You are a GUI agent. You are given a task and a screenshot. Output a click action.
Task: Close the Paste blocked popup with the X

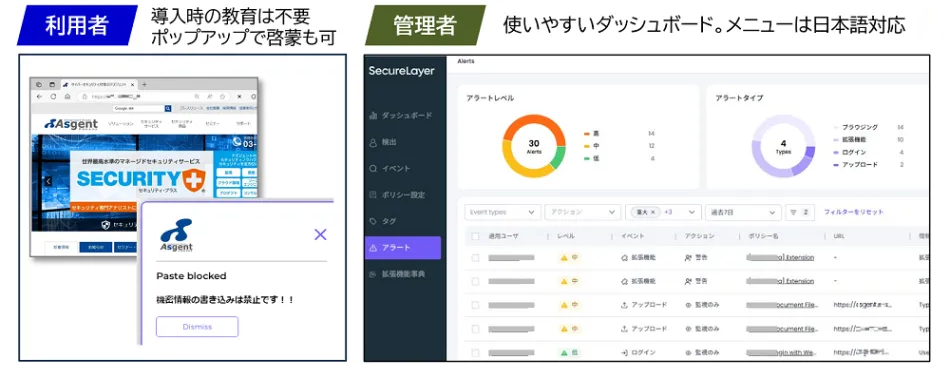321,234
